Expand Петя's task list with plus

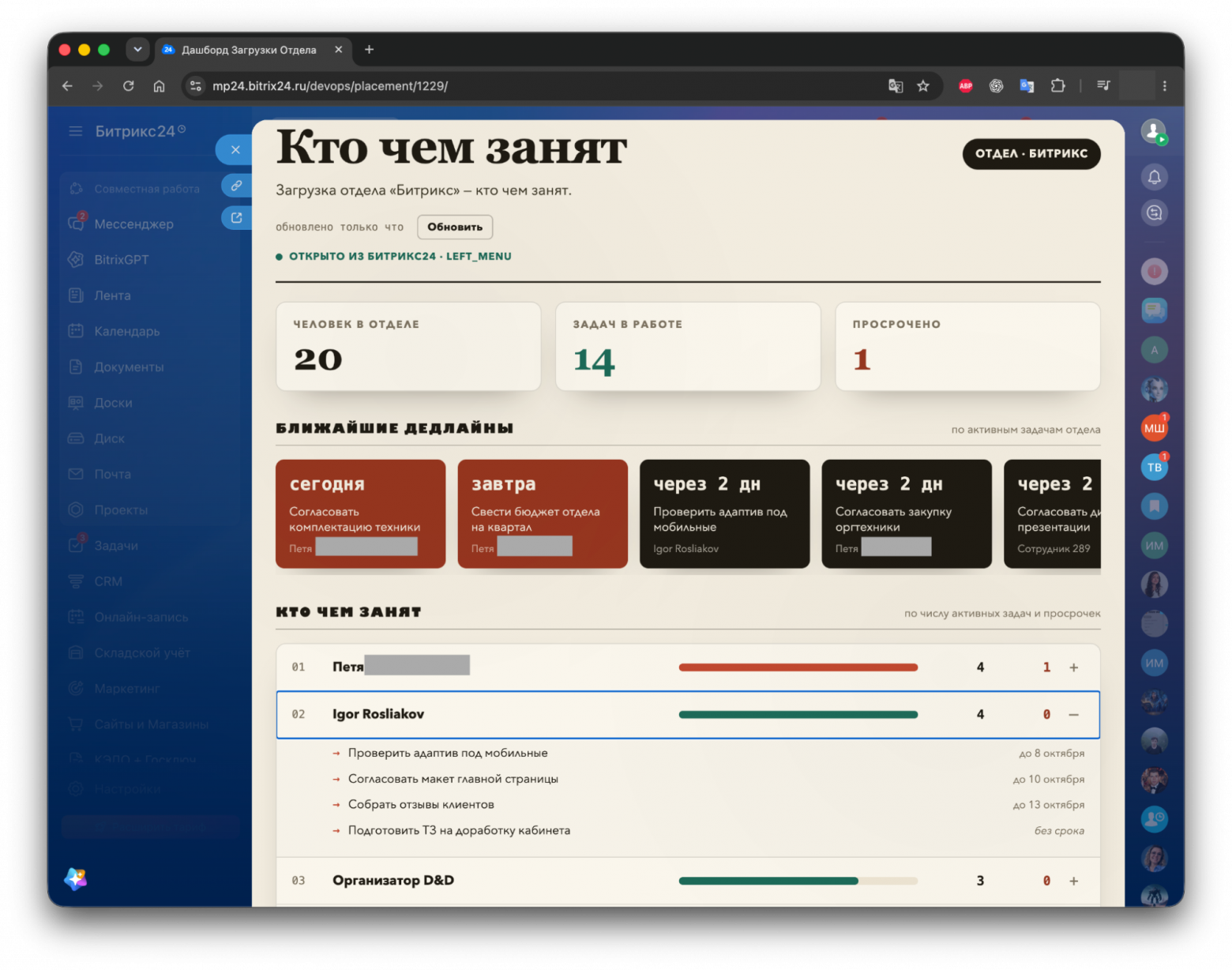point(1073,667)
